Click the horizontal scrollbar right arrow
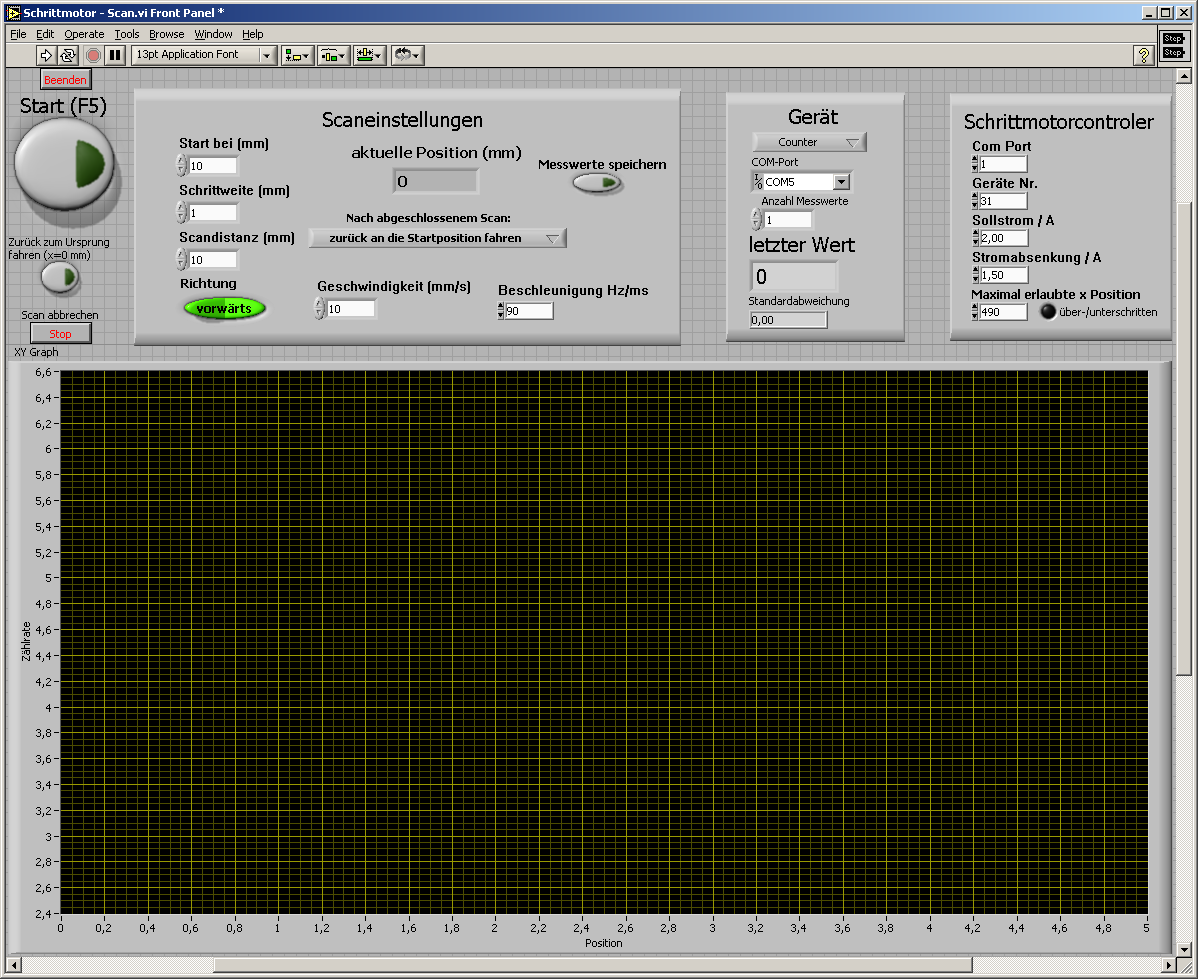This screenshot has width=1198, height=979. coord(1169,964)
